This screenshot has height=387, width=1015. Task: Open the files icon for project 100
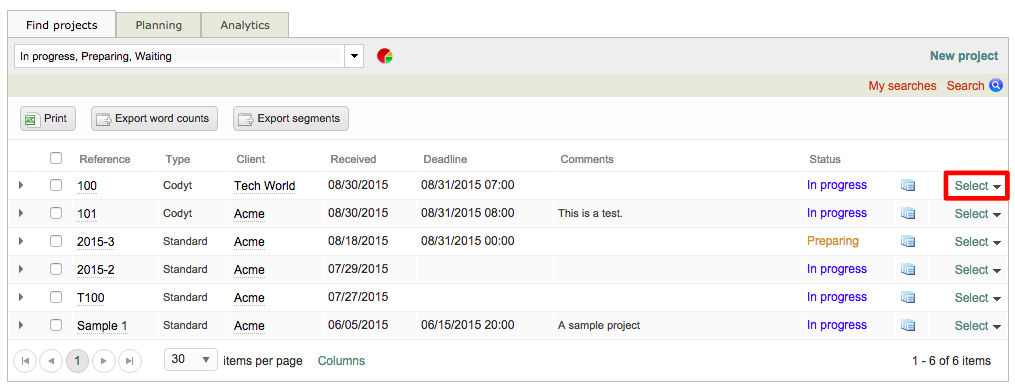(908, 186)
